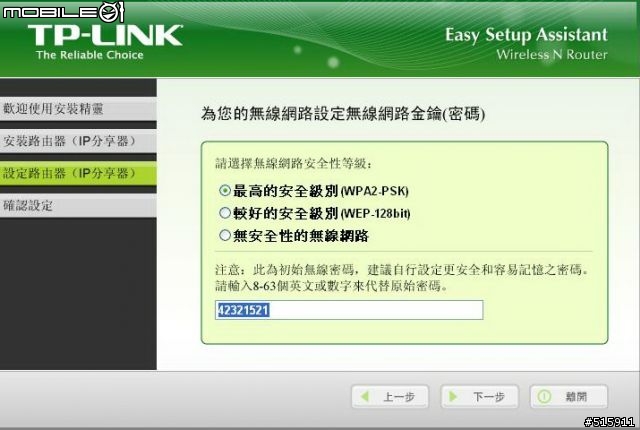
Task: Click the wireless password input field
Action: point(349,310)
